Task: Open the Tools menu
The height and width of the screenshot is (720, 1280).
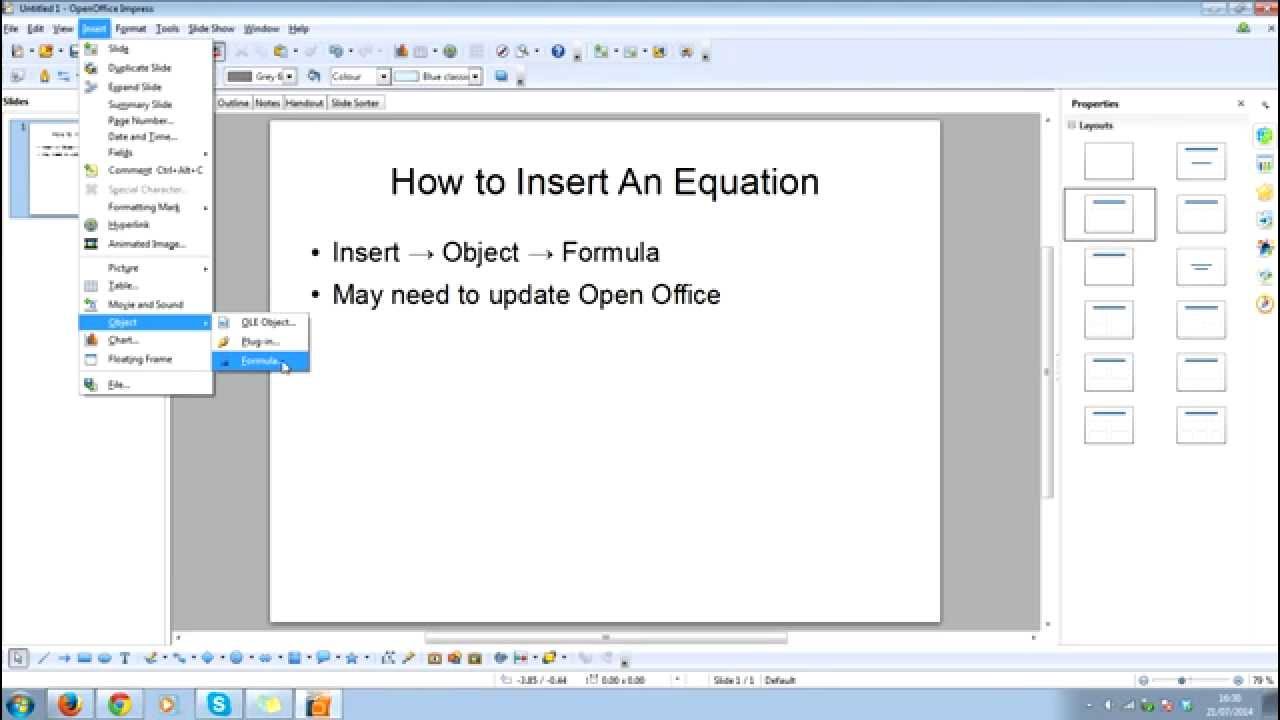Action: (167, 29)
